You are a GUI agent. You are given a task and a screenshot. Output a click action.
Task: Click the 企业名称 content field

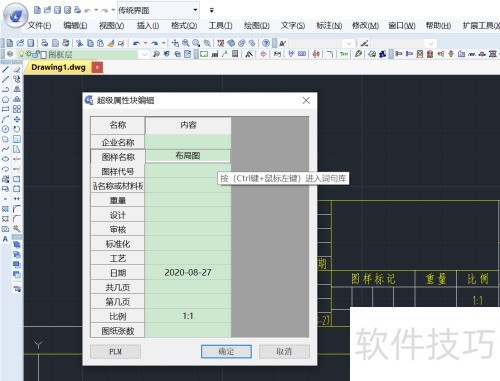[x=188, y=142]
